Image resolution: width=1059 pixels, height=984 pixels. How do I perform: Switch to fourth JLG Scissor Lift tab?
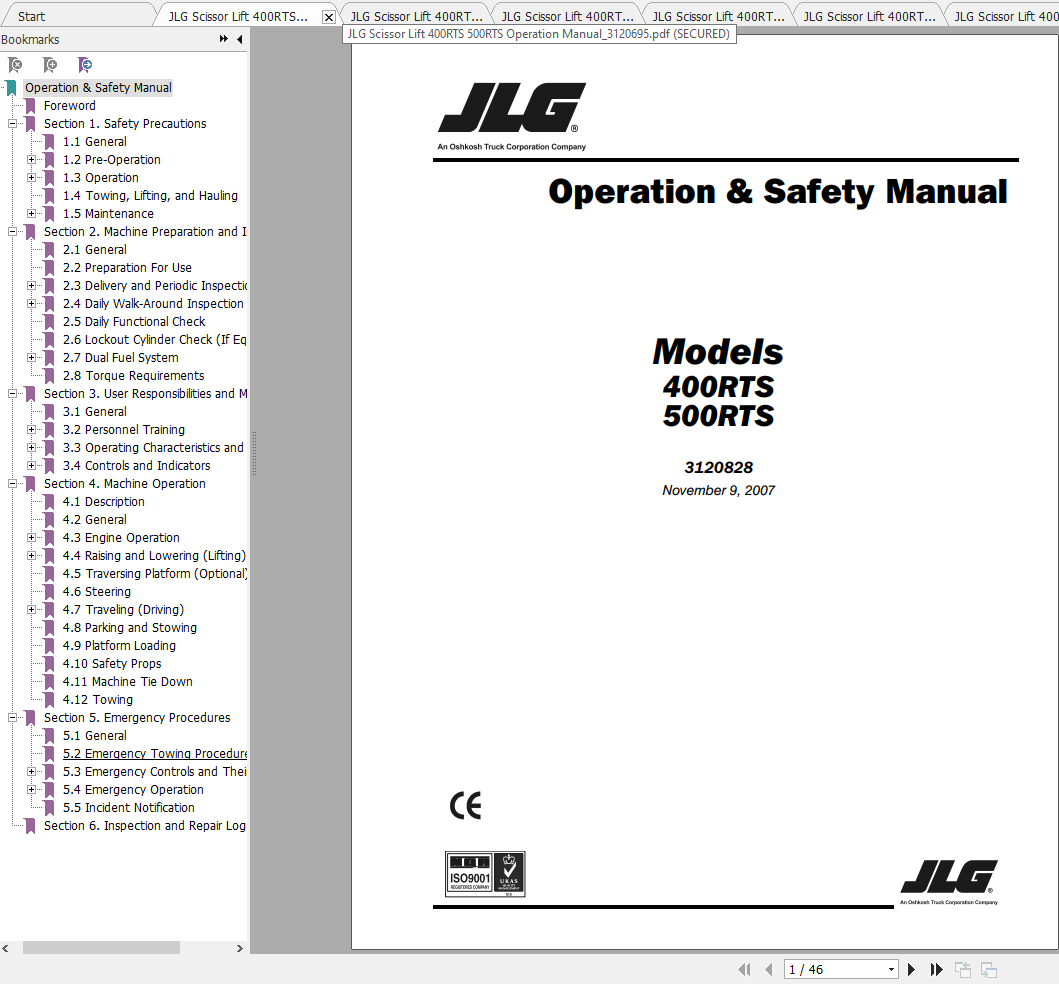(718, 16)
